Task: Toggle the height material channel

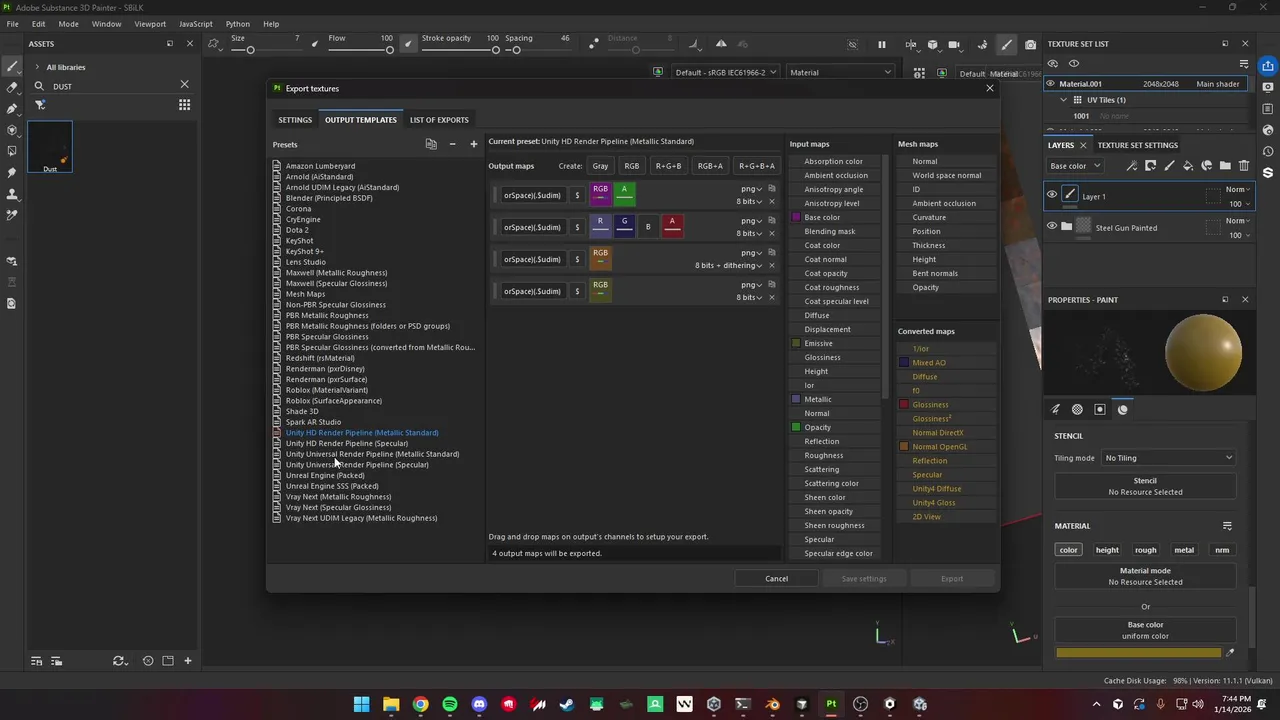Action: coord(1107,550)
